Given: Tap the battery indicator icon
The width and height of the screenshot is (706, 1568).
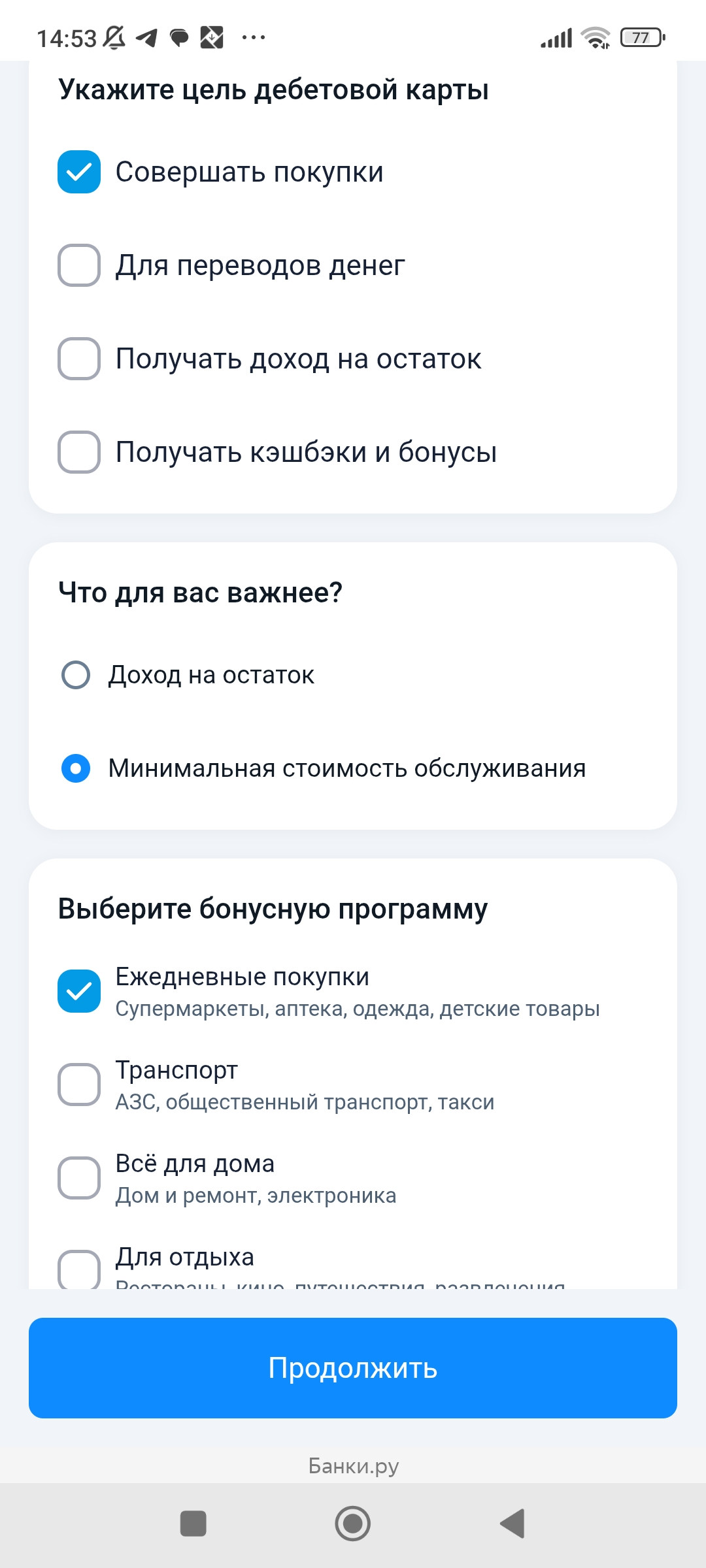Looking at the screenshot, I should pyautogui.click(x=642, y=38).
